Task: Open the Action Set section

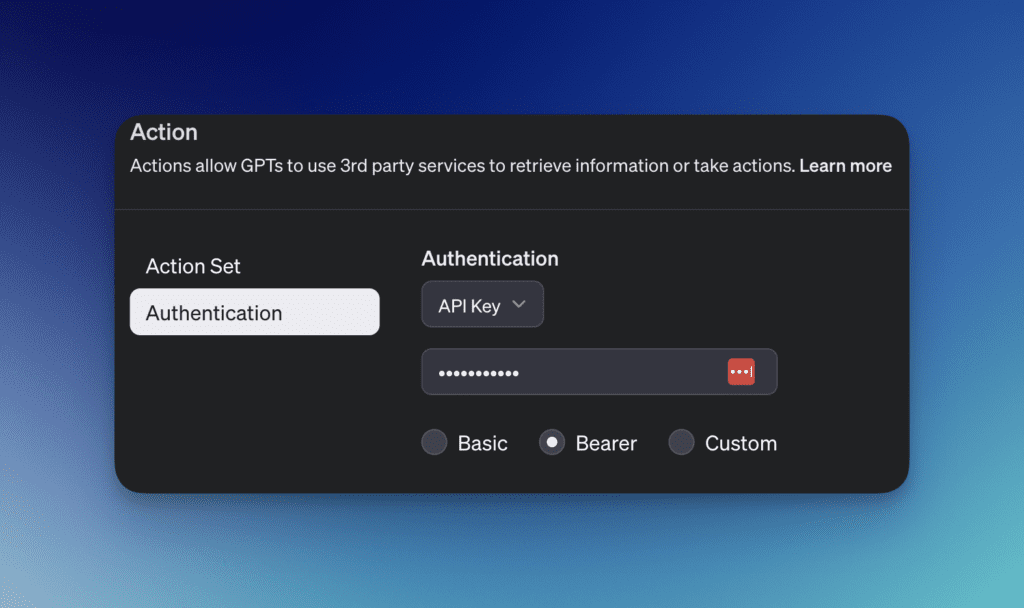Action: [x=193, y=266]
